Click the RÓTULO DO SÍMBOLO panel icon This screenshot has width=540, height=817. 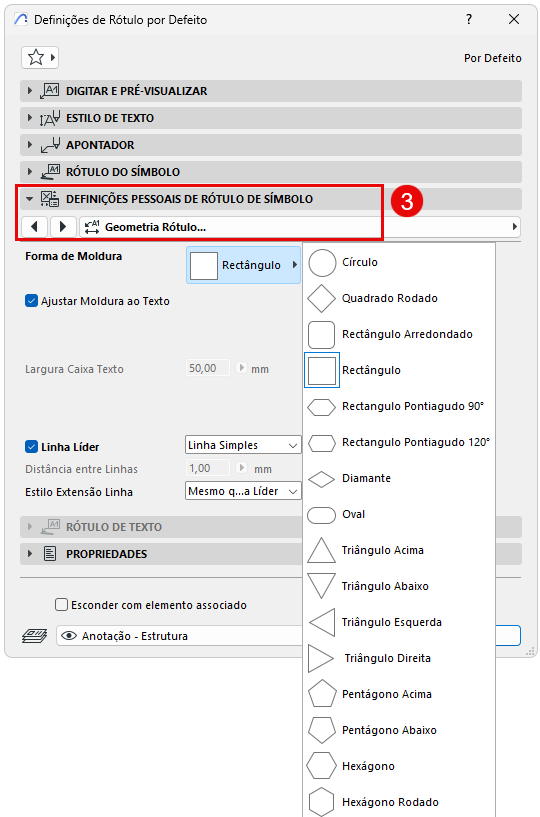coord(50,171)
